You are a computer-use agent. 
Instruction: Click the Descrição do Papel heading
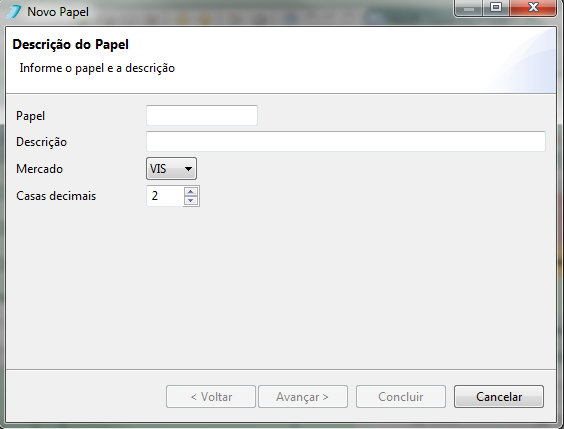70,45
